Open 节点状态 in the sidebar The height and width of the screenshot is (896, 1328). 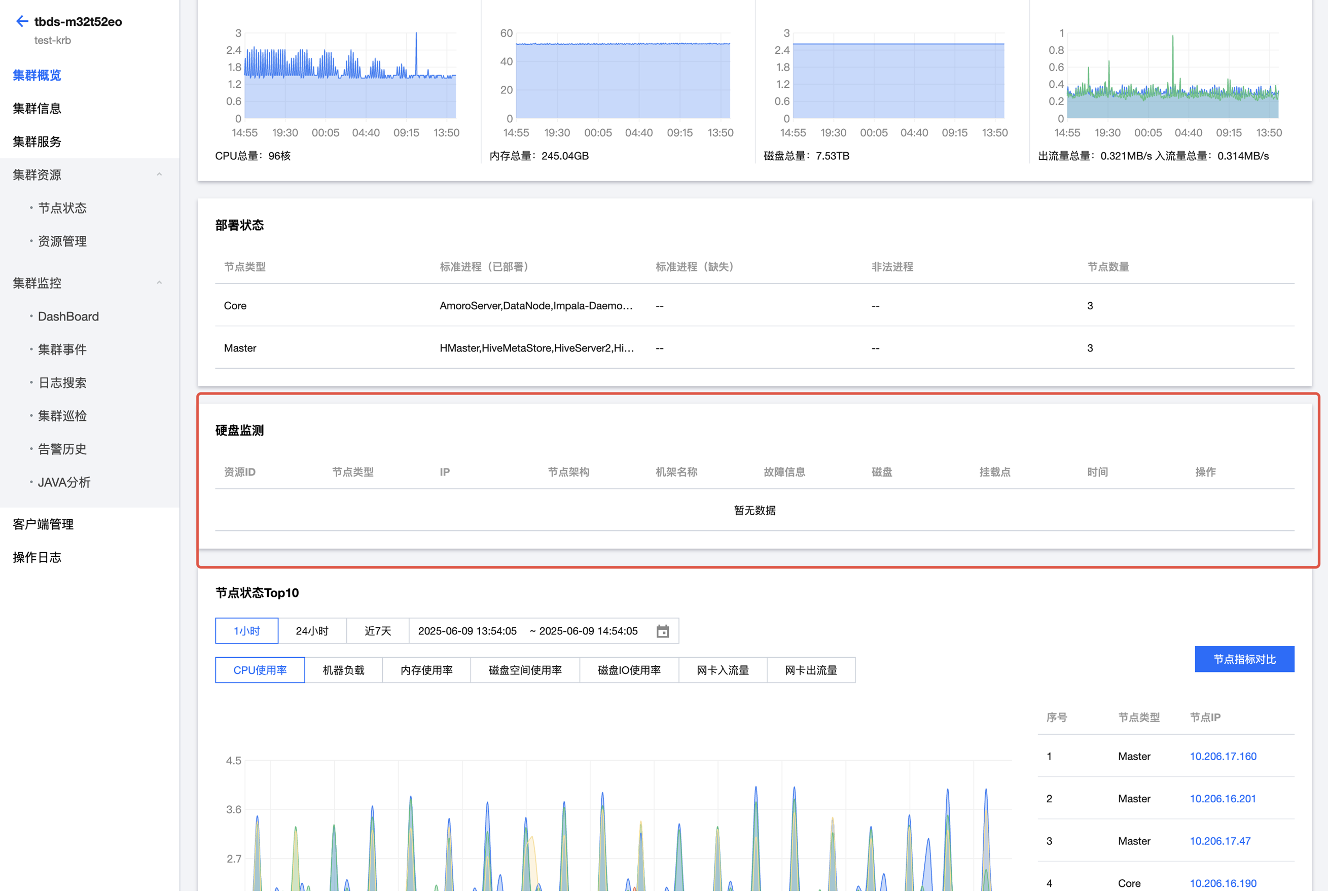62,208
